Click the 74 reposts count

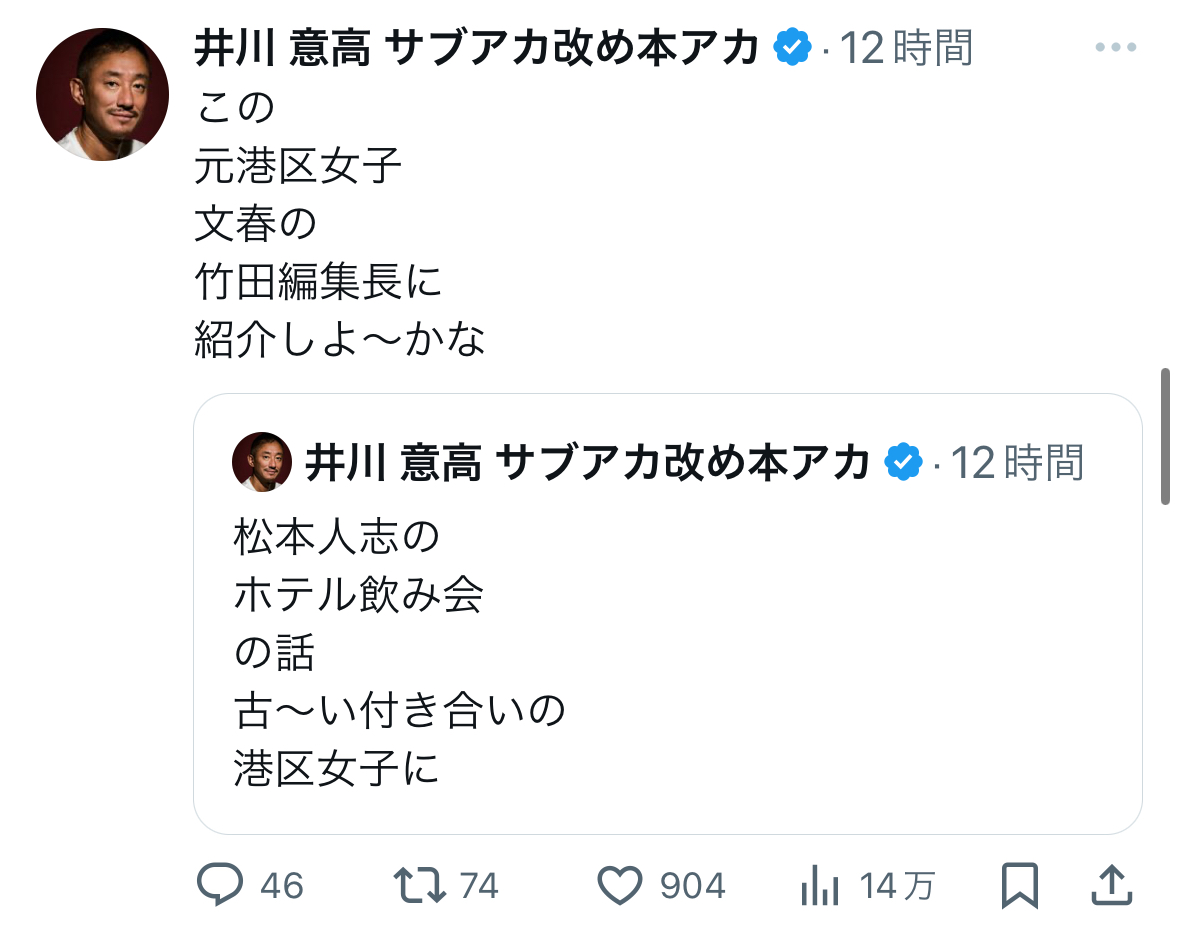click(479, 886)
